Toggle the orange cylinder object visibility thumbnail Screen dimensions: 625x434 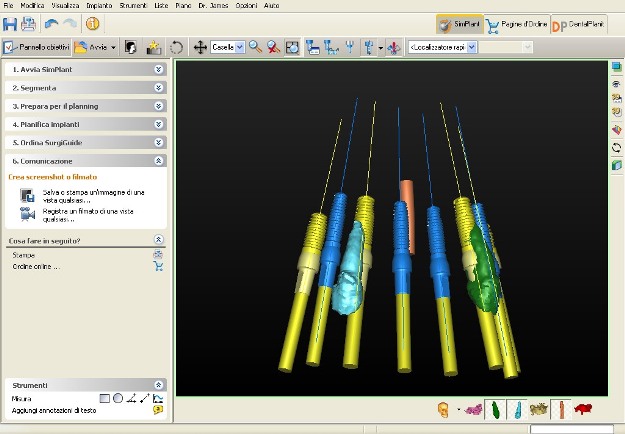[x=561, y=409]
